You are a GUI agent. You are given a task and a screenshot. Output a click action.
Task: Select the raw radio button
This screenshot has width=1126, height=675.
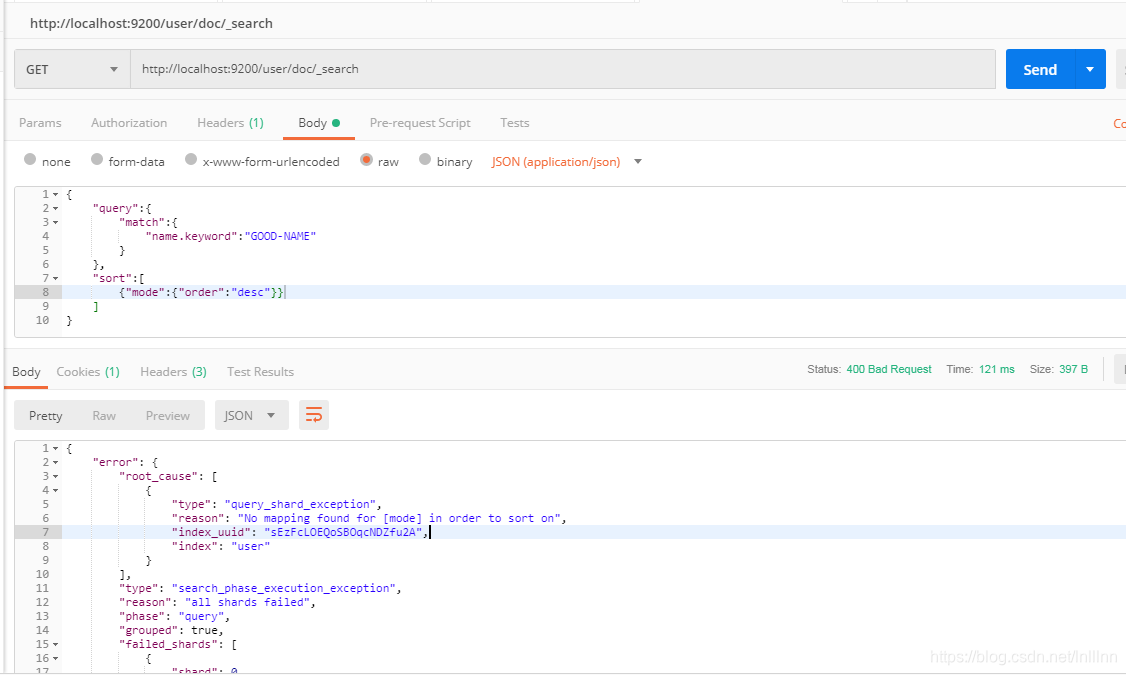366,159
